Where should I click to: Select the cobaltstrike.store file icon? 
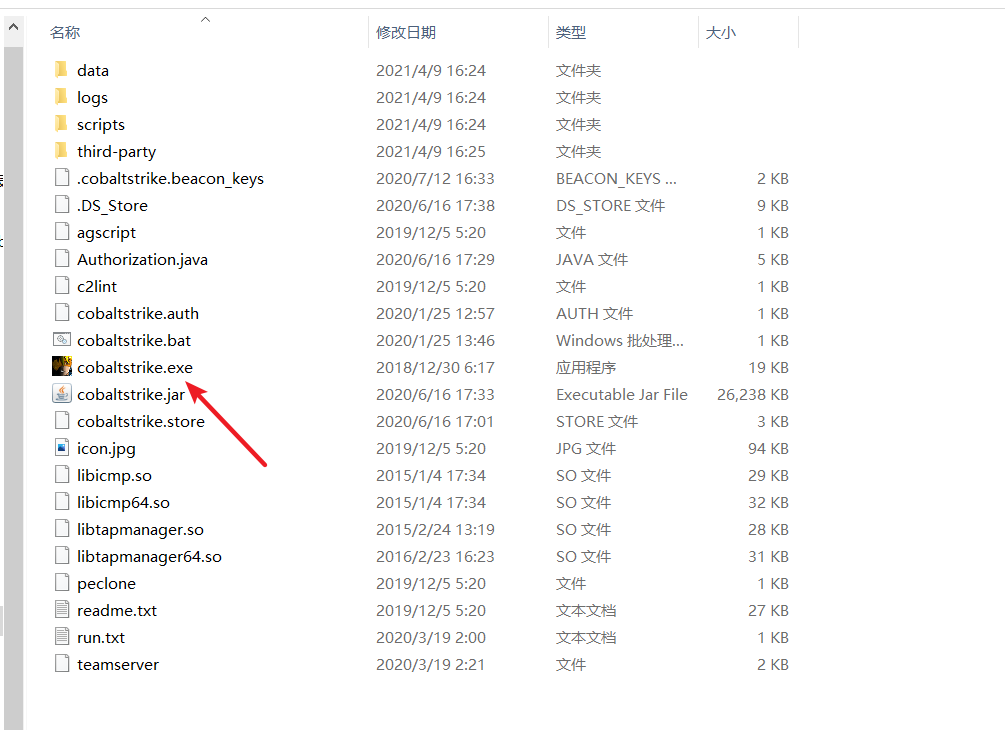point(62,420)
